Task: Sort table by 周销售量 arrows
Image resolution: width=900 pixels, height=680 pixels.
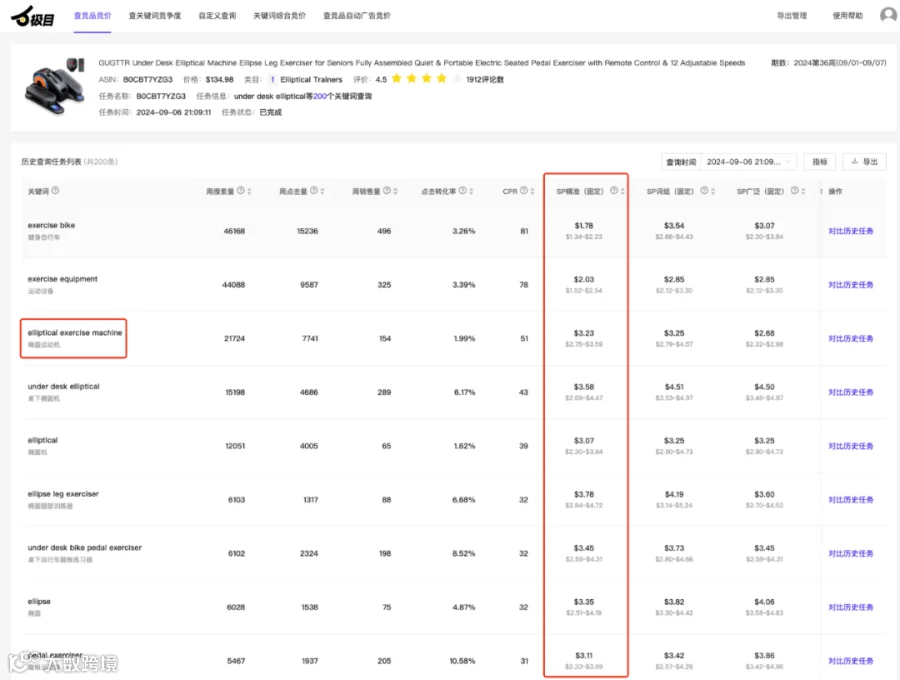Action: coord(395,191)
